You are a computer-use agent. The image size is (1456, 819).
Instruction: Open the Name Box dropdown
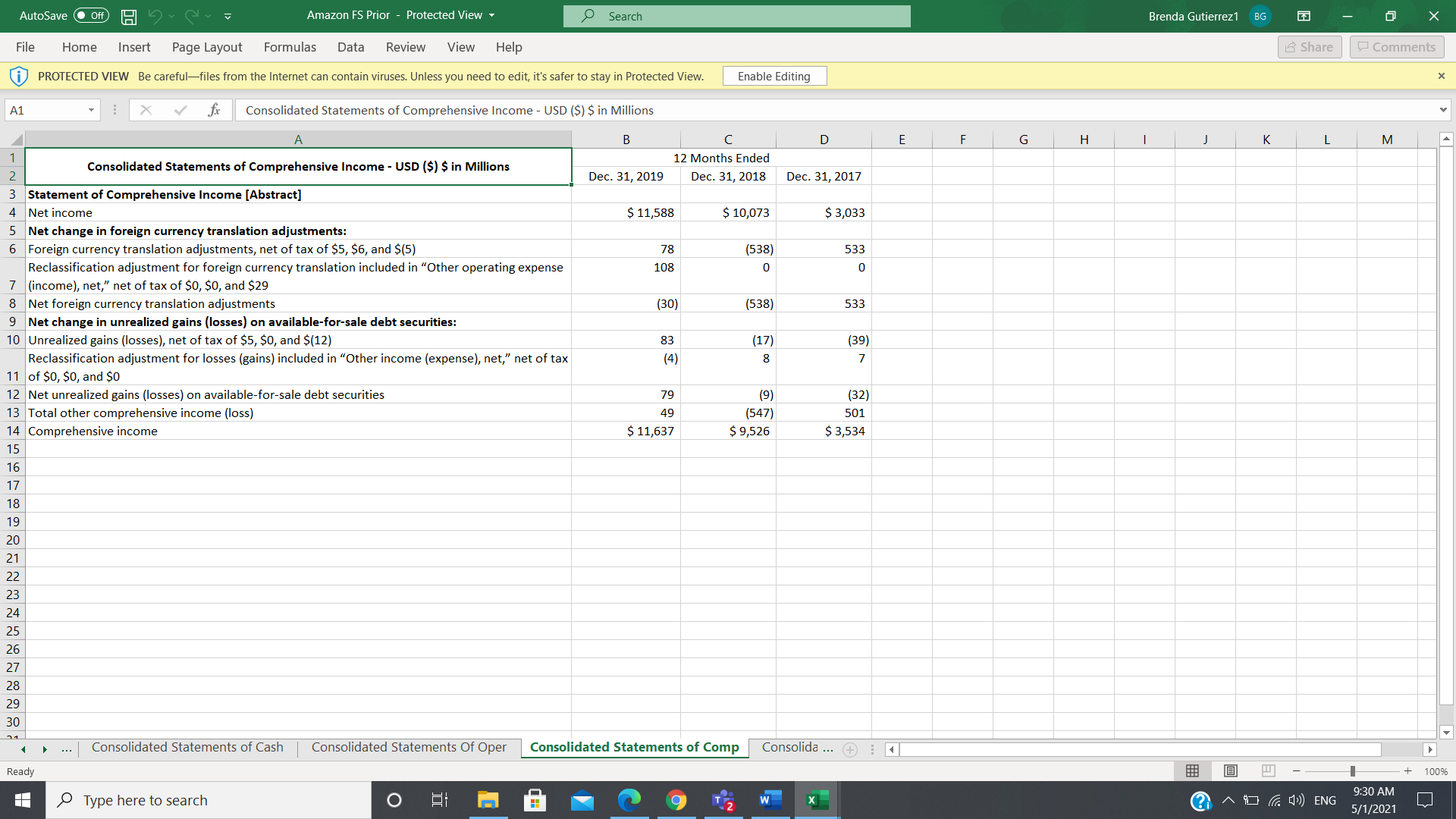[x=89, y=110]
